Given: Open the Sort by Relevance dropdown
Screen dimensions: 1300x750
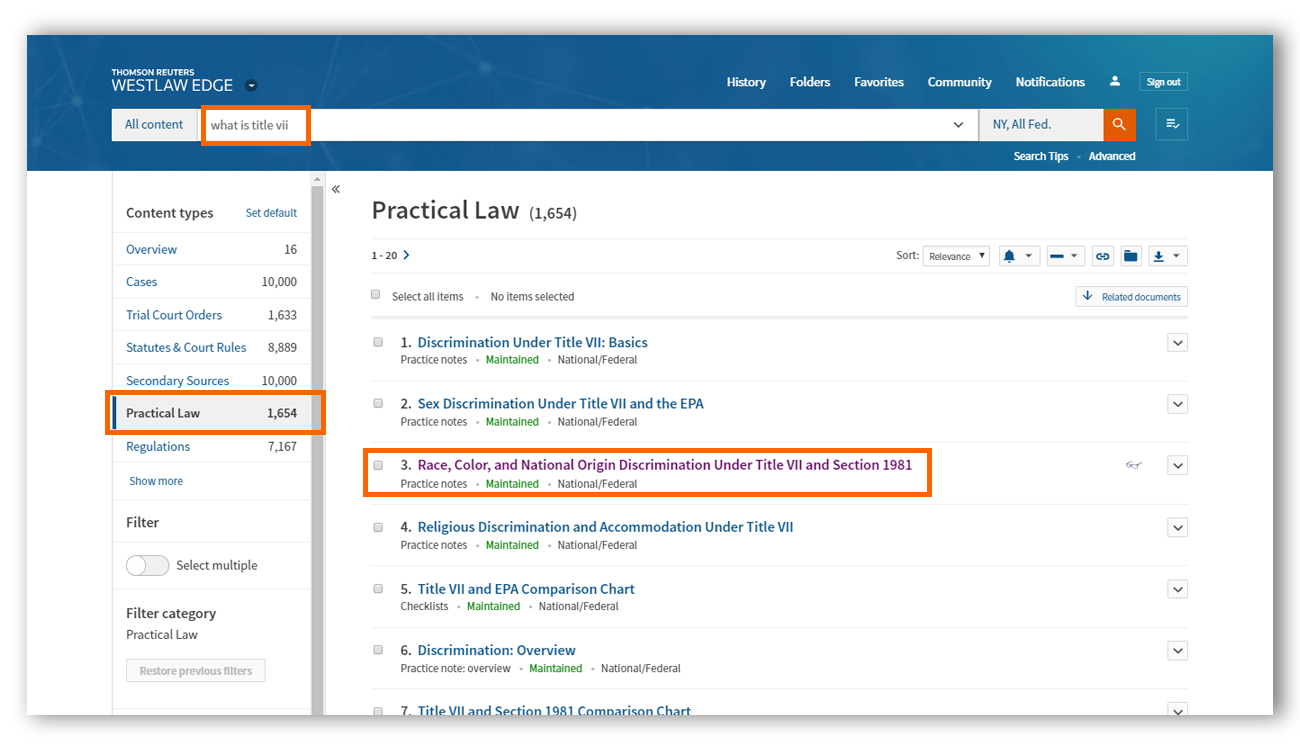Looking at the screenshot, I should click(956, 256).
